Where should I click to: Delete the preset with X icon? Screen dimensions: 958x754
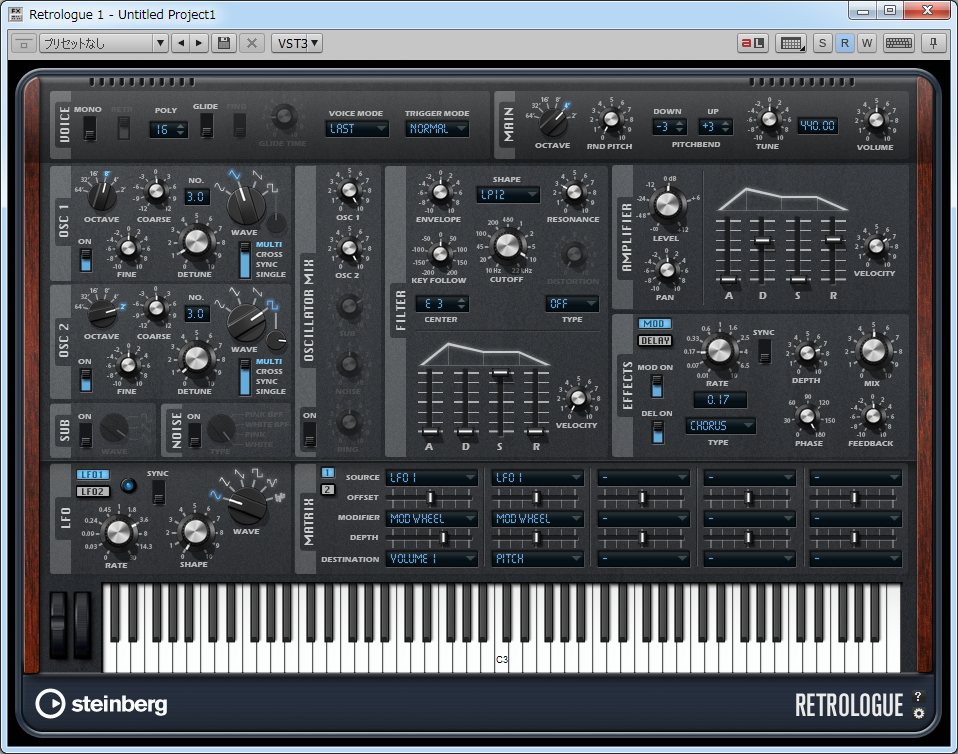pos(252,43)
